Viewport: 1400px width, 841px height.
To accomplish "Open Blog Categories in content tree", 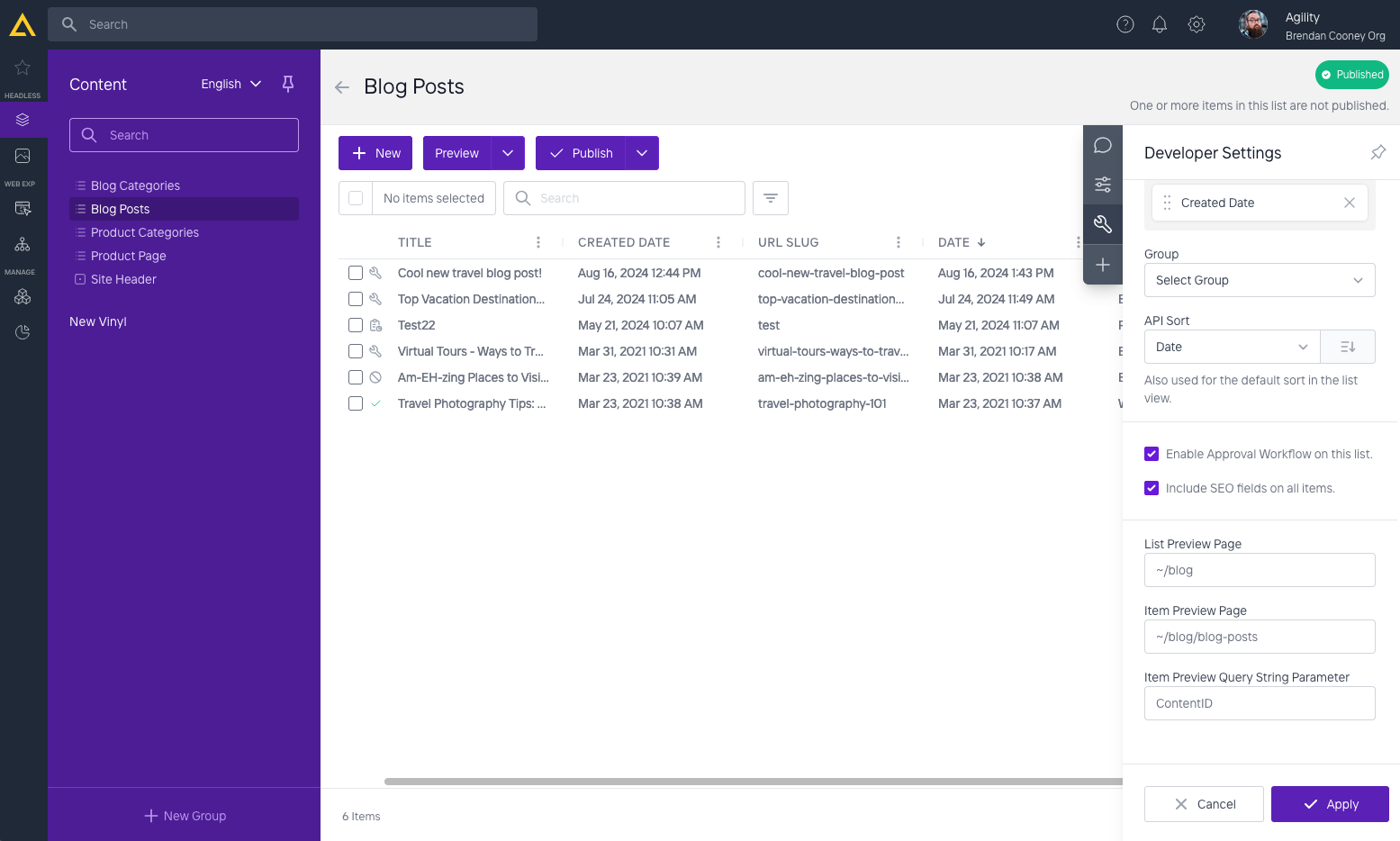I will 135,185.
